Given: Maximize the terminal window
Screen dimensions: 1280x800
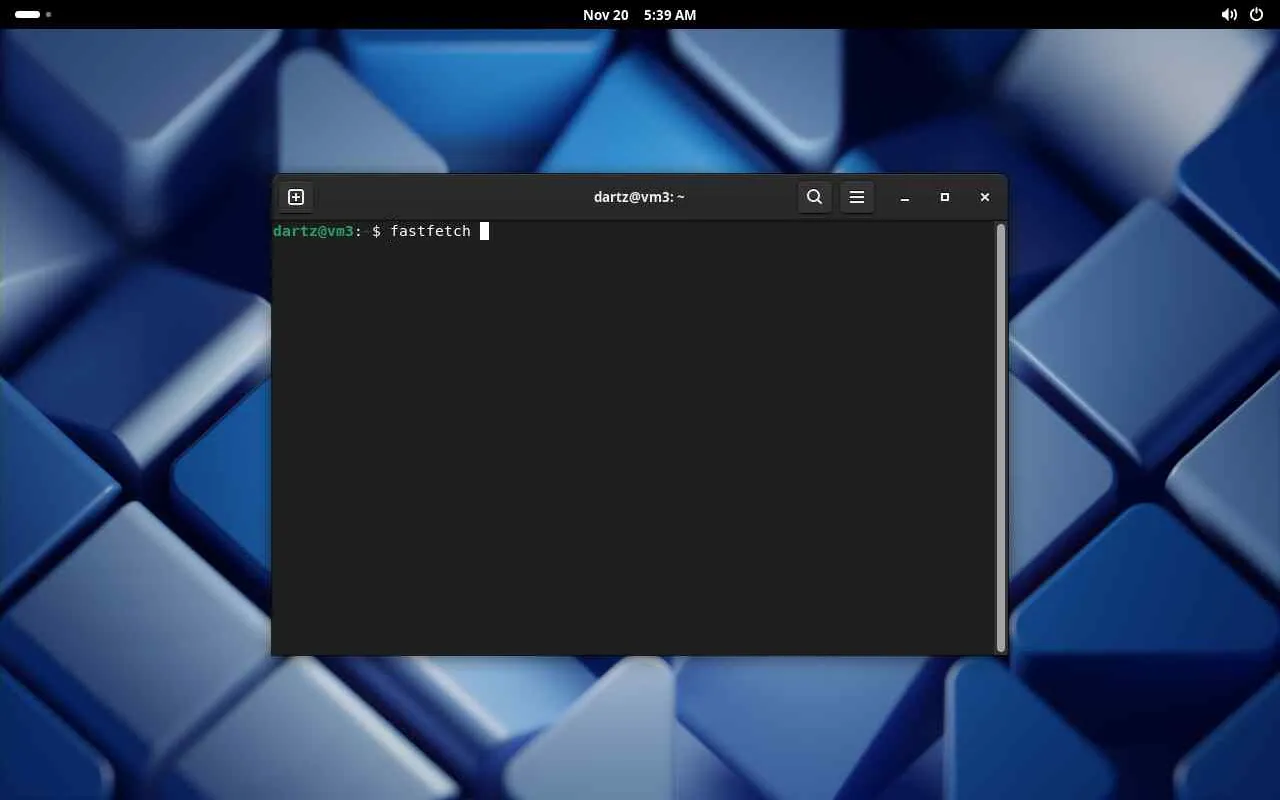Looking at the screenshot, I should tap(945, 197).
